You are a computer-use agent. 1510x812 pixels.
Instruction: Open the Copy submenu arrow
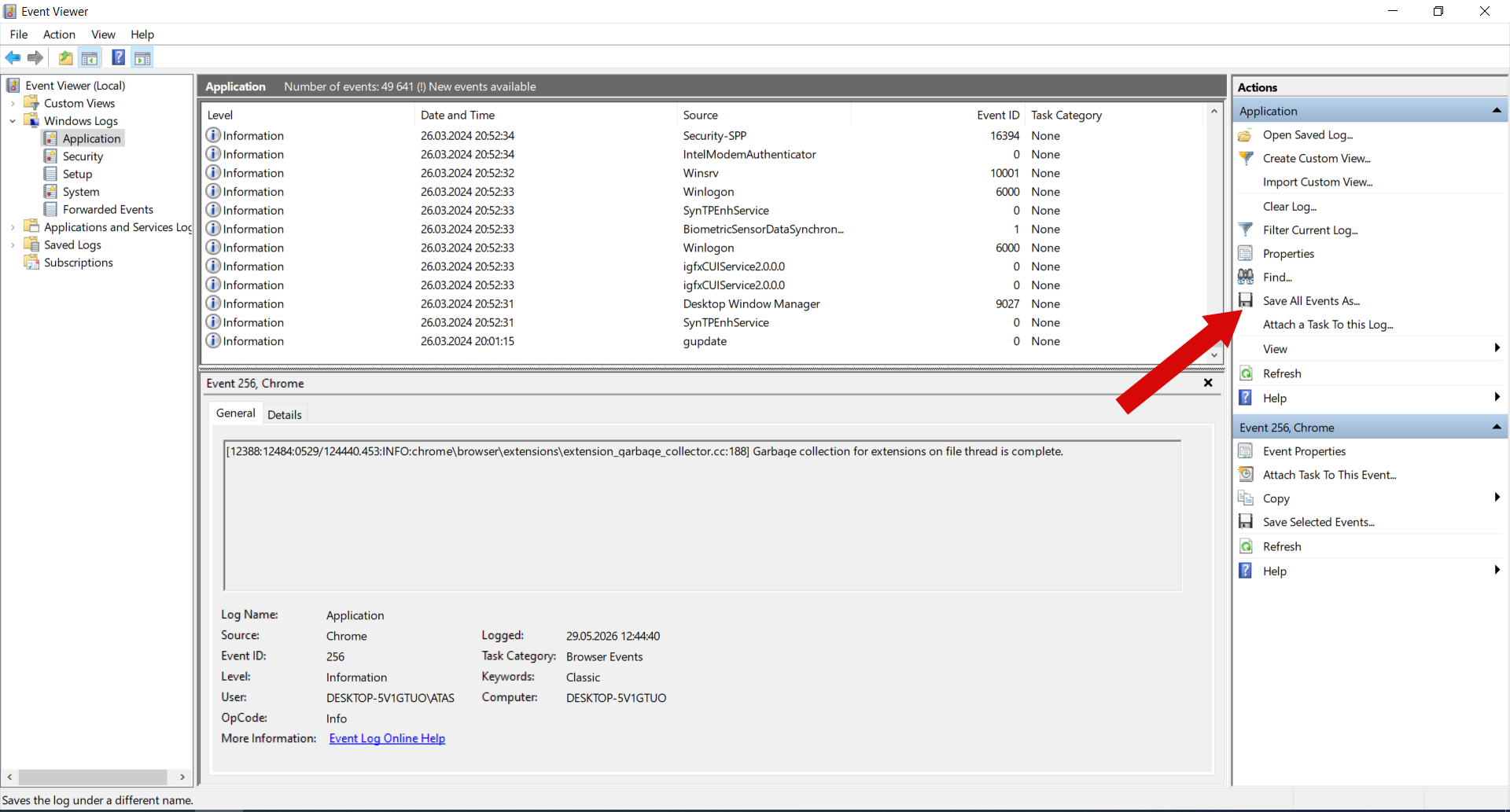tap(1497, 498)
